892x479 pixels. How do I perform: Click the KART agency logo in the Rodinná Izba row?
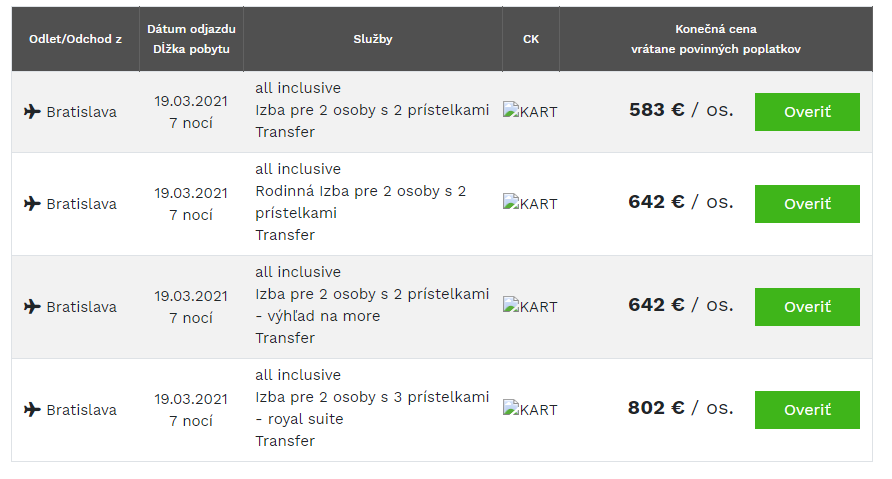point(530,203)
